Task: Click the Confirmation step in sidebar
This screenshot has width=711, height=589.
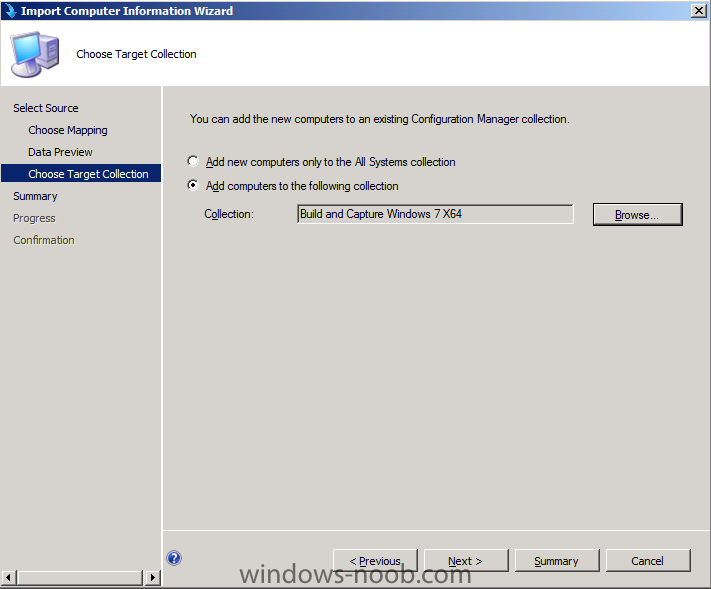Action: (x=44, y=240)
